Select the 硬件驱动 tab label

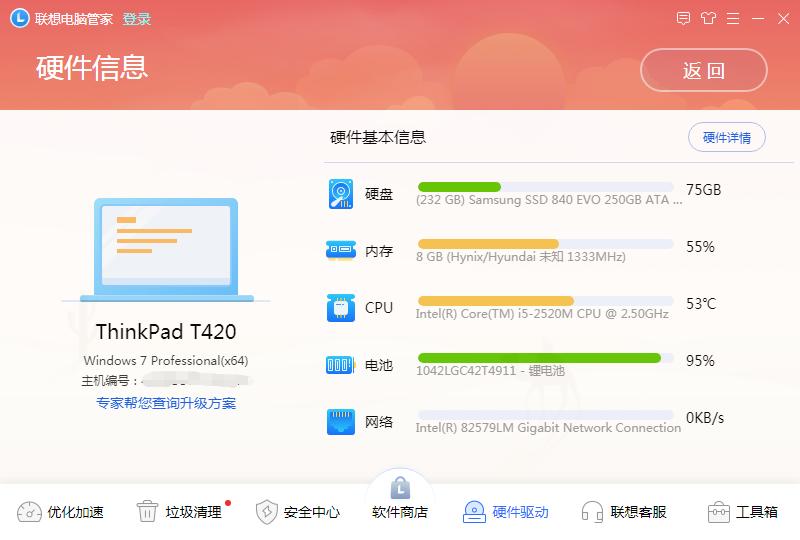coord(520,512)
